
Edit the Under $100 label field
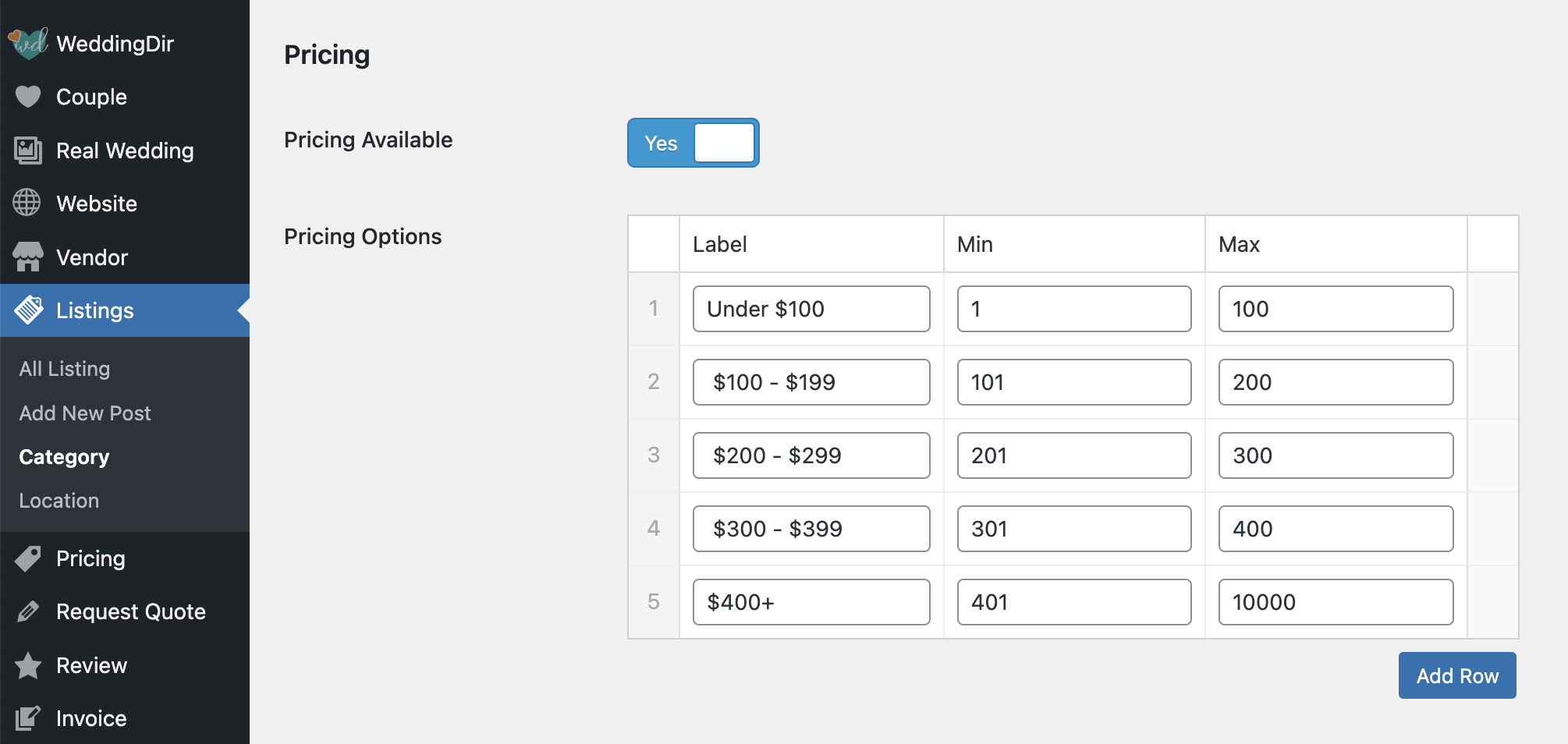pos(811,309)
